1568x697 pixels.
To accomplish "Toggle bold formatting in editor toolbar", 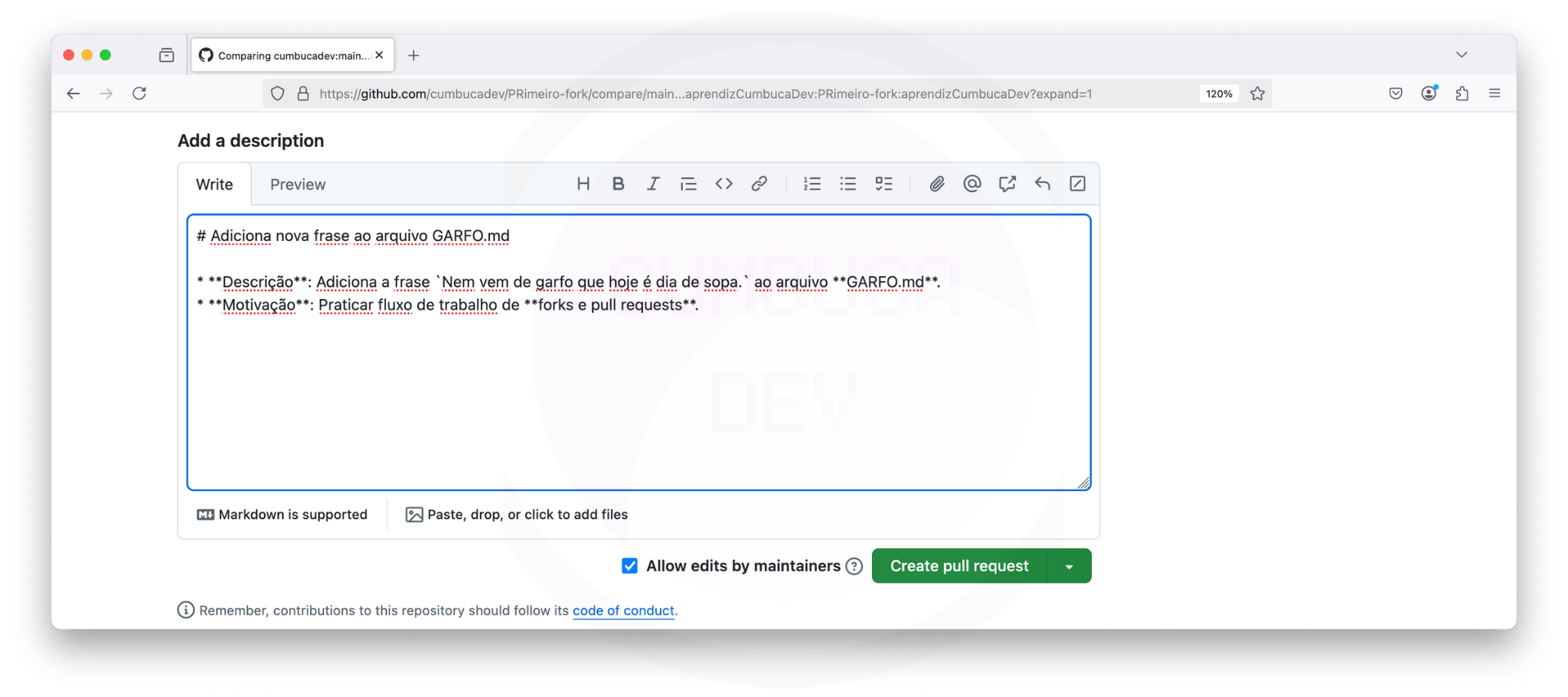I will point(618,184).
